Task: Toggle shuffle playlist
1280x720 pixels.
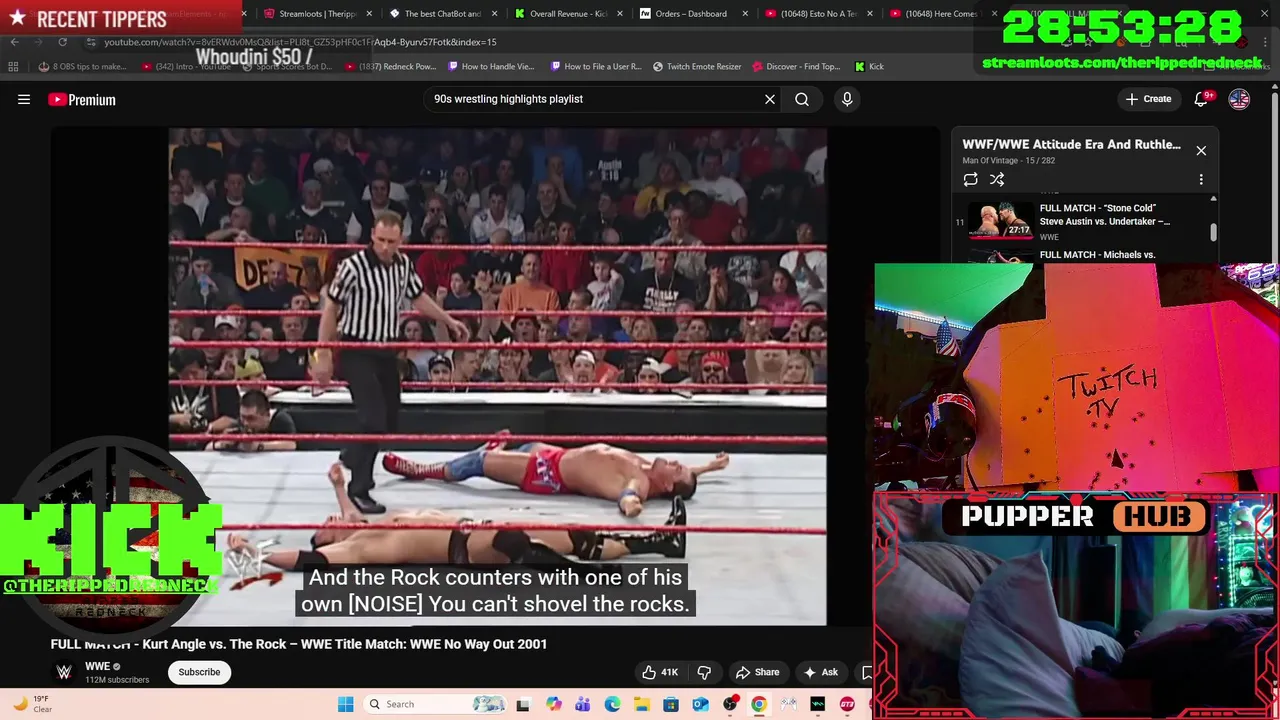Action: point(997,179)
